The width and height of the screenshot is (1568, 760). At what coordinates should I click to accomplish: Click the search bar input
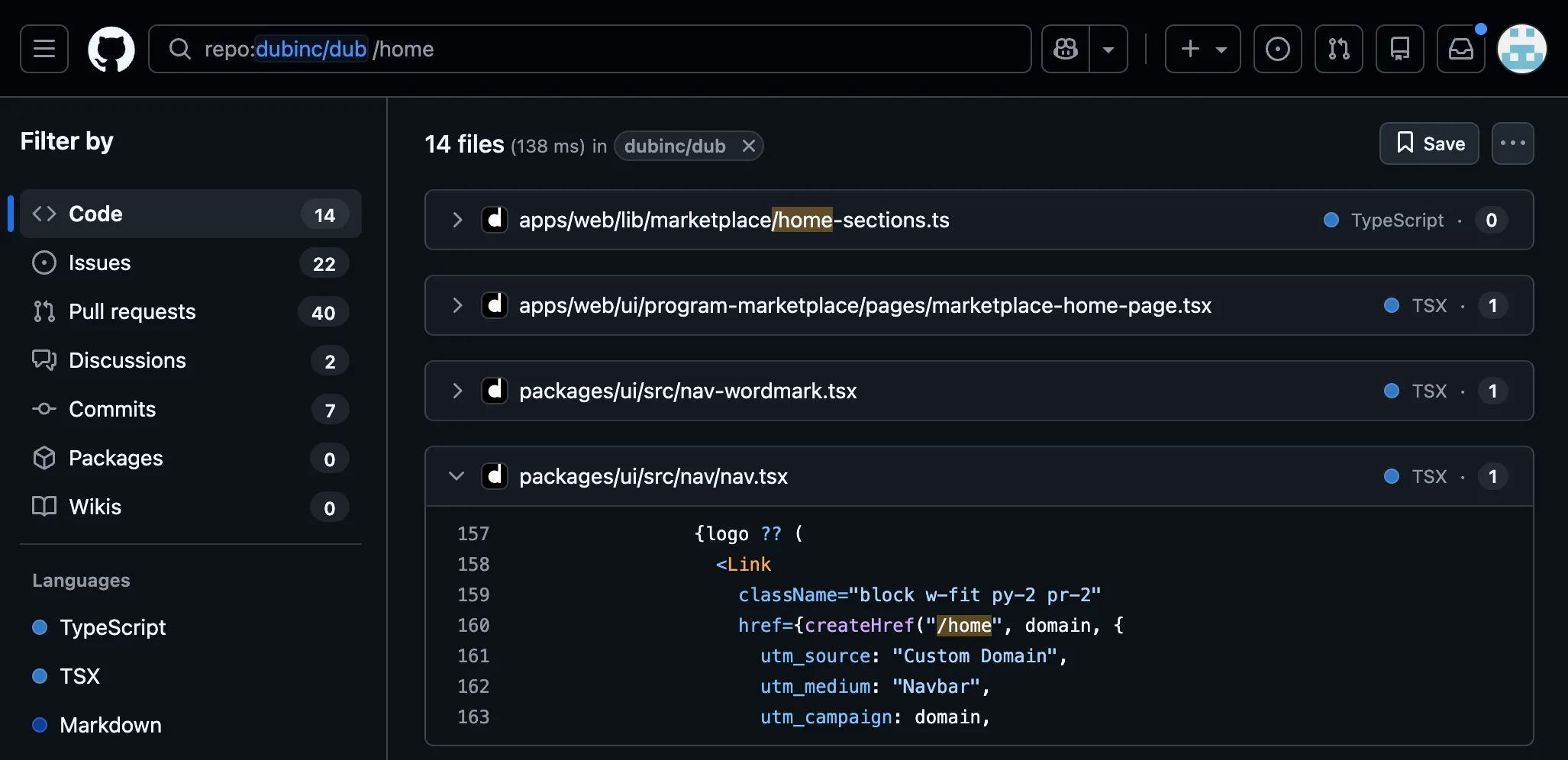point(590,49)
